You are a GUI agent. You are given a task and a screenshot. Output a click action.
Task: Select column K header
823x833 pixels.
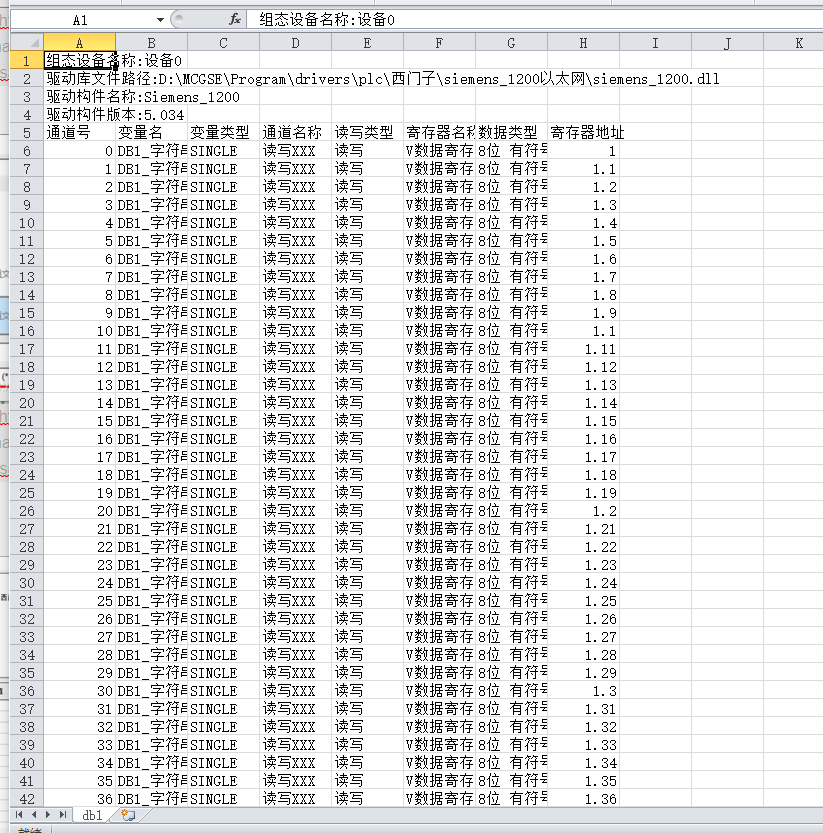point(798,42)
